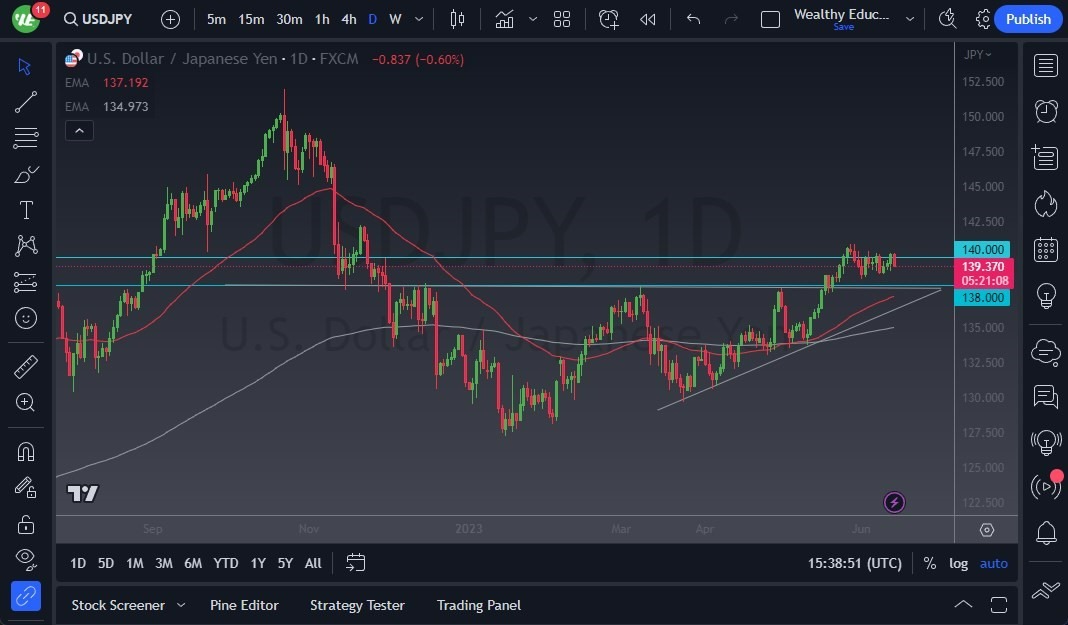The width and height of the screenshot is (1068, 625).
Task: Expand the timeframe interval dropdown
Action: [419, 18]
